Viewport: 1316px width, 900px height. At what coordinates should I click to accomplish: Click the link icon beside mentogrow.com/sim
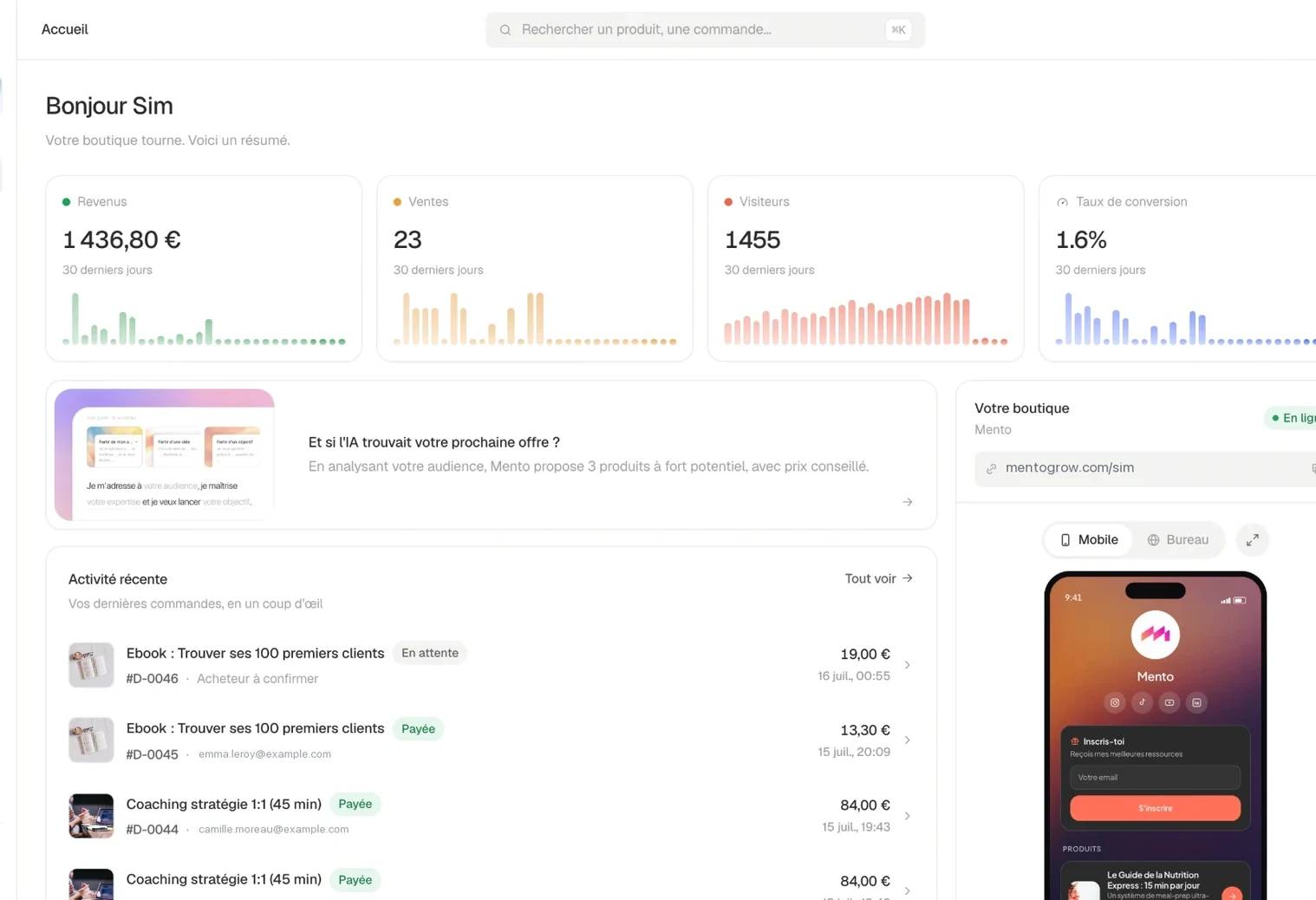coord(991,469)
